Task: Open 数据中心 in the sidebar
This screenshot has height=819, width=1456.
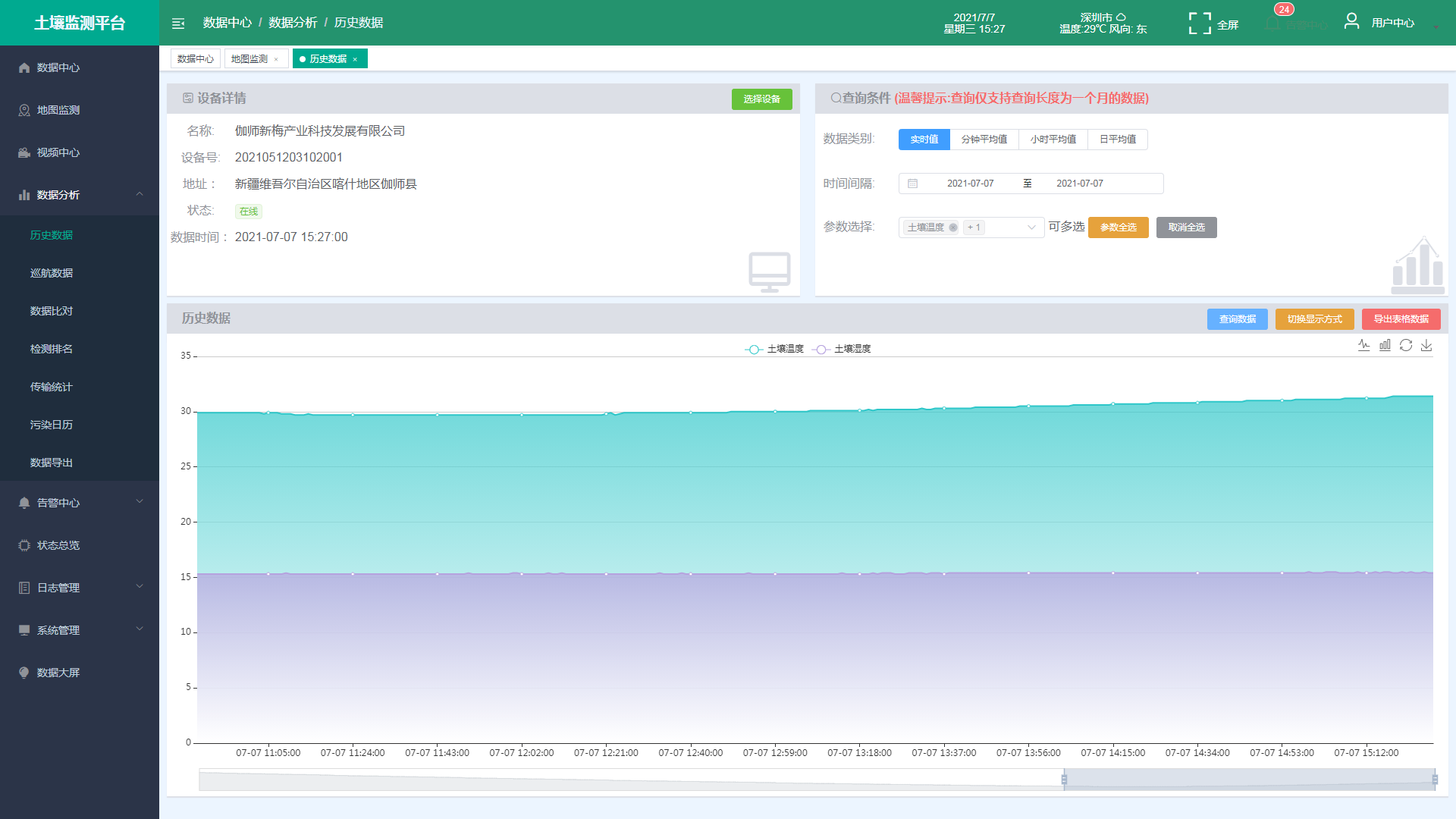Action: (80, 67)
